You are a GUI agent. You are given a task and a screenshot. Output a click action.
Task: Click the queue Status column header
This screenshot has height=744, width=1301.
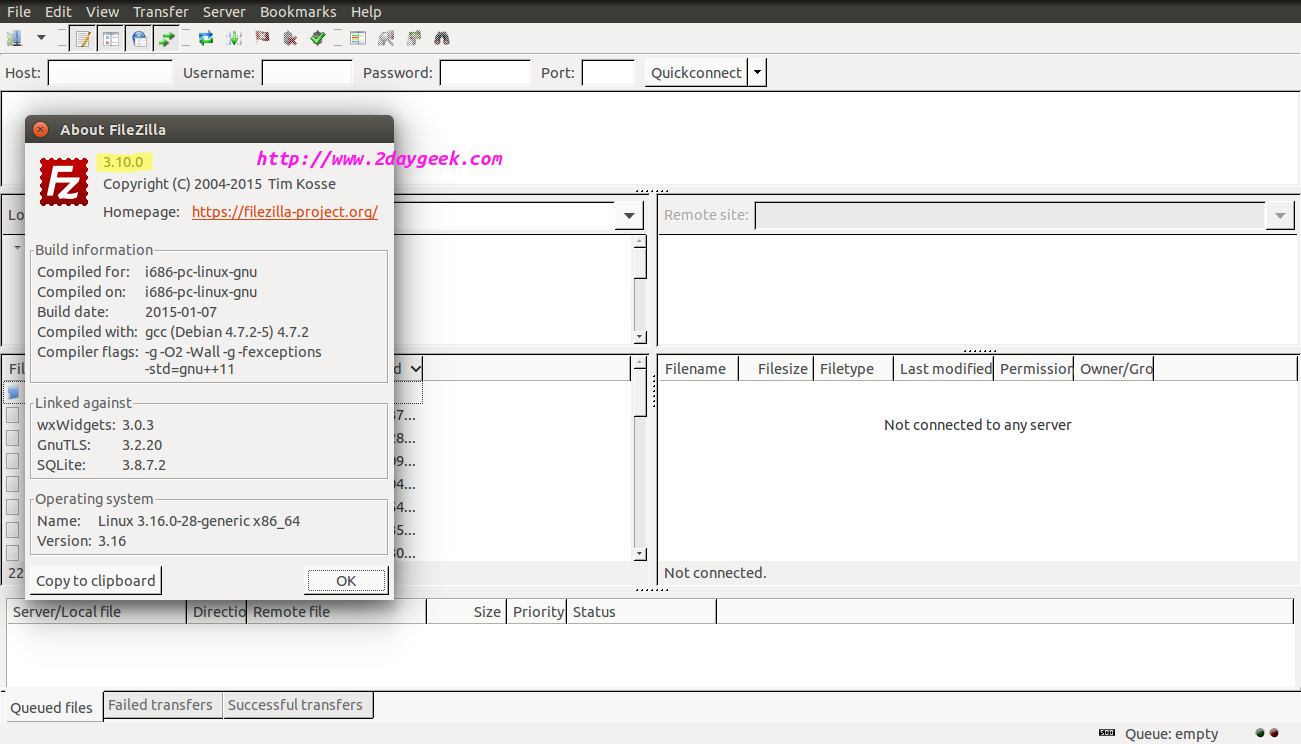point(641,612)
